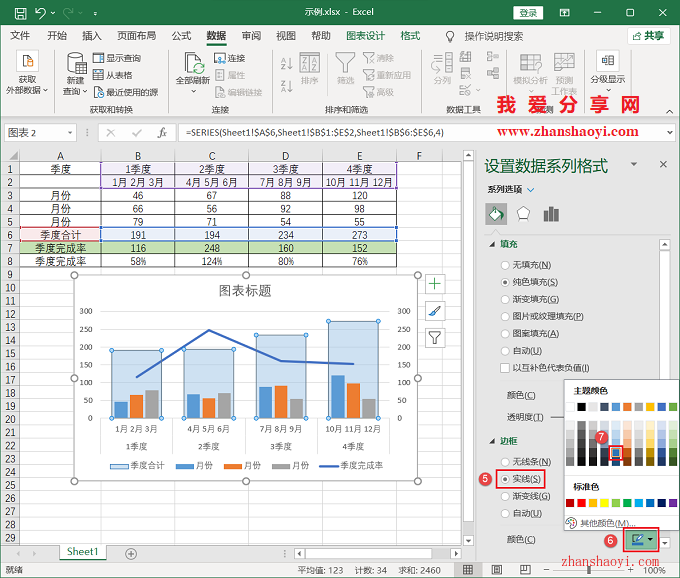Viewport: 680px width, 578px height.
Task: Click the Refresh All (全部刷新) icon
Action: [193, 63]
